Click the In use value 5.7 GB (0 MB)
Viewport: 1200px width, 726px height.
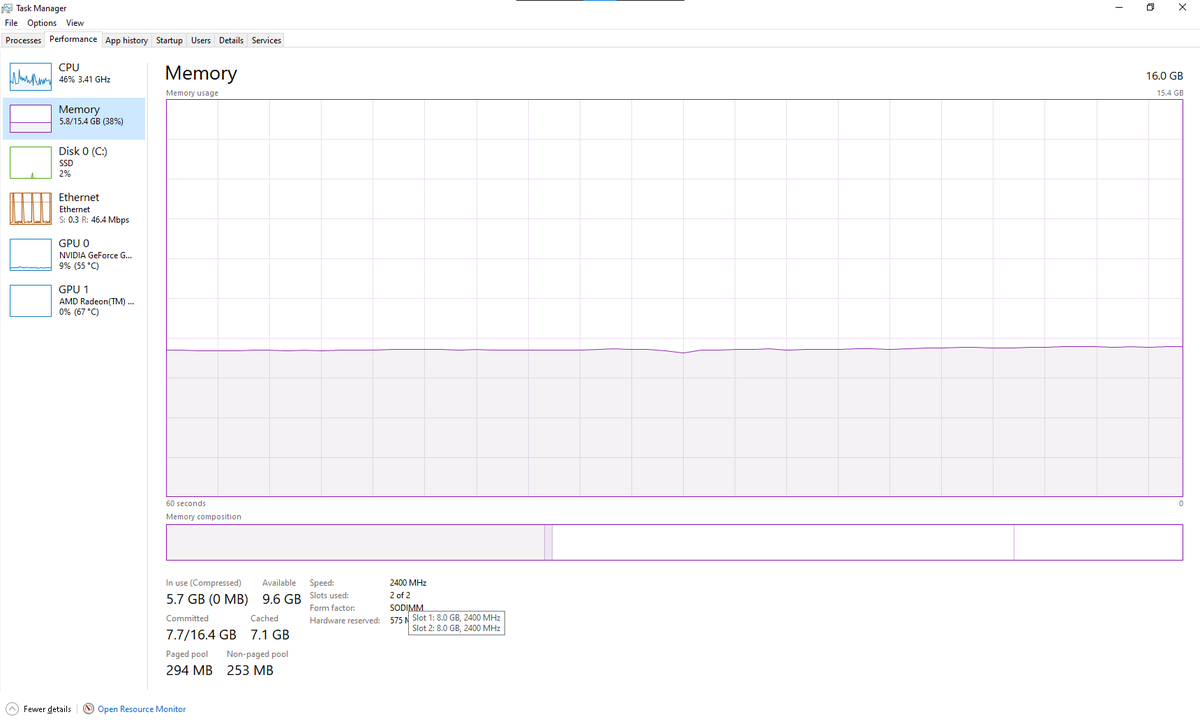[x=207, y=599]
